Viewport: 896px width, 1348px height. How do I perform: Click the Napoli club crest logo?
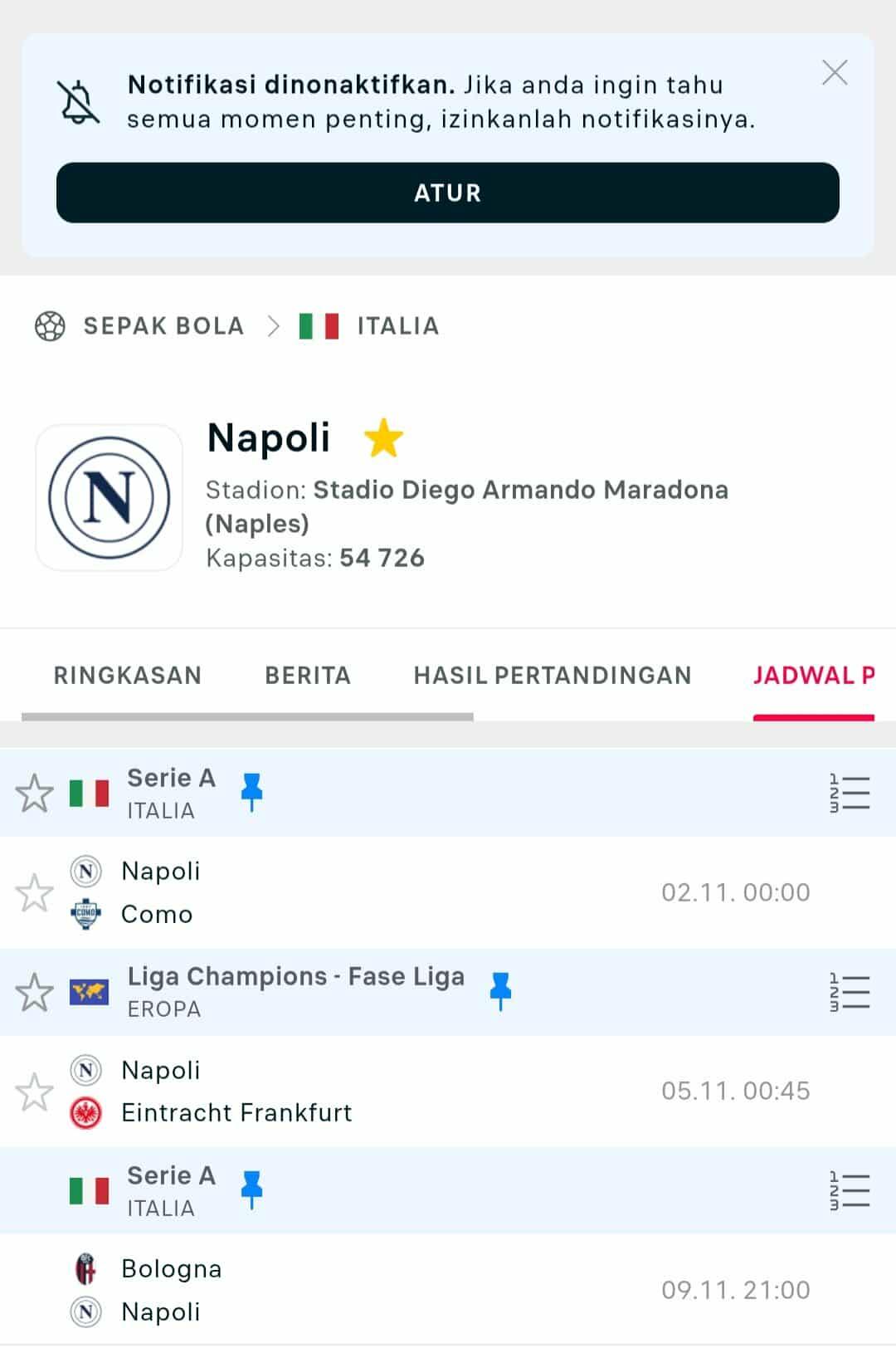tap(110, 498)
